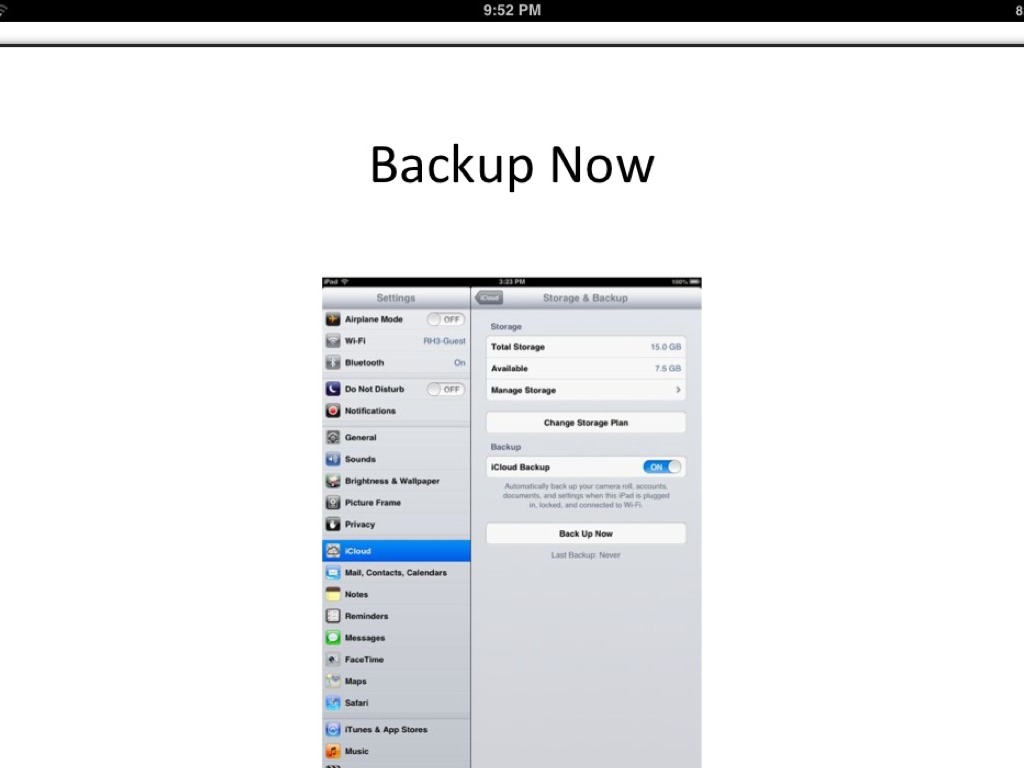Tap the Airplane Mode icon
This screenshot has width=1024, height=768.
(333, 319)
